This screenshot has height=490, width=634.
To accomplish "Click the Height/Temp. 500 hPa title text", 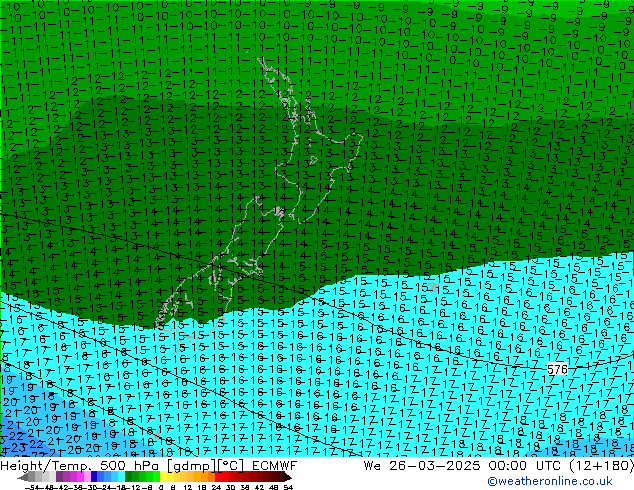I will (80, 465).
